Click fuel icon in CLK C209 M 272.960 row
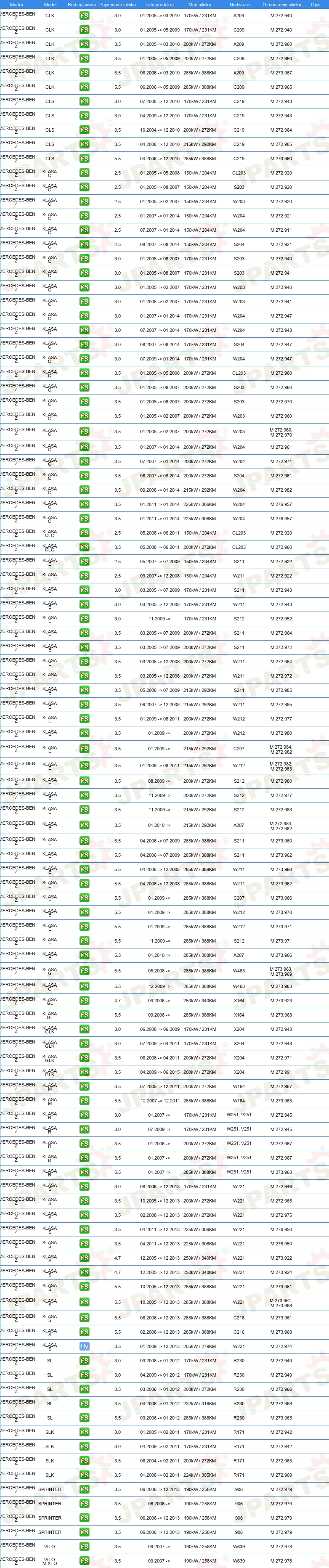This screenshot has height=1568, width=329. pyautogui.click(x=84, y=58)
